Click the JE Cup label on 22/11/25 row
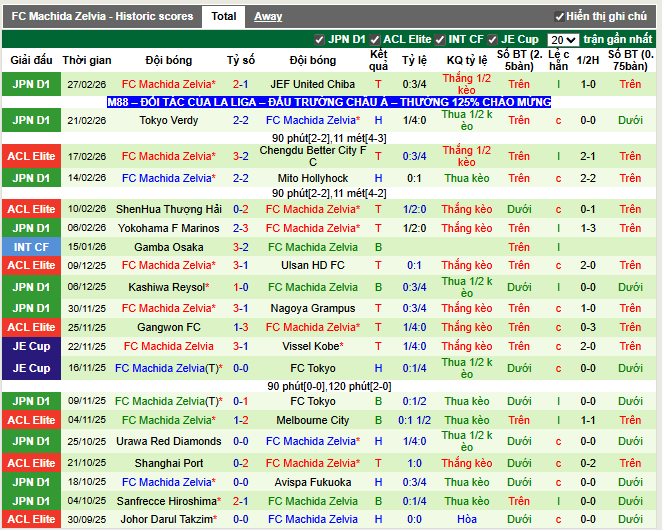This screenshot has width=663, height=530. tap(31, 346)
